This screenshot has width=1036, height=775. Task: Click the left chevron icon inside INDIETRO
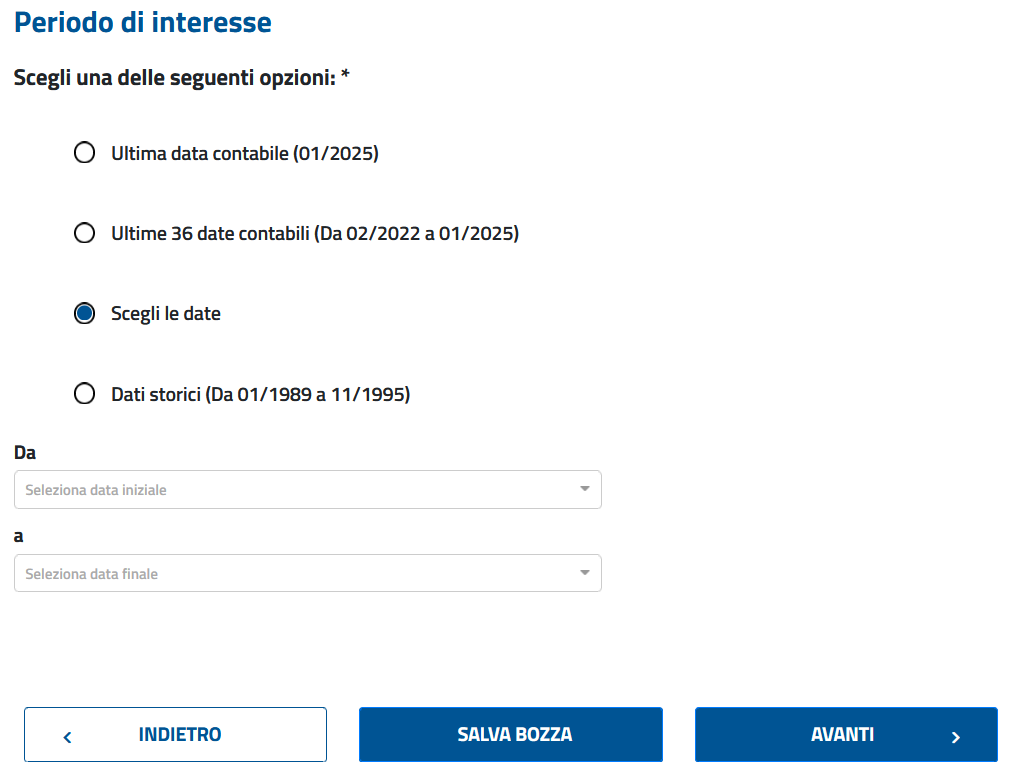click(67, 737)
